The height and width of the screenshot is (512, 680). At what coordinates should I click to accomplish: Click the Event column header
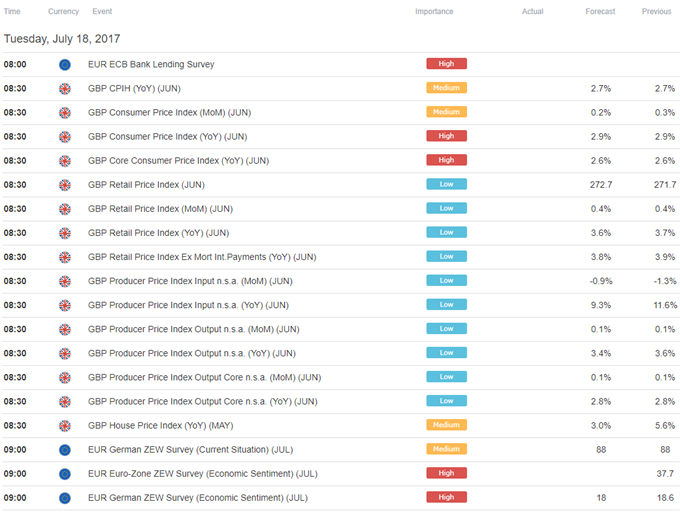click(x=102, y=11)
